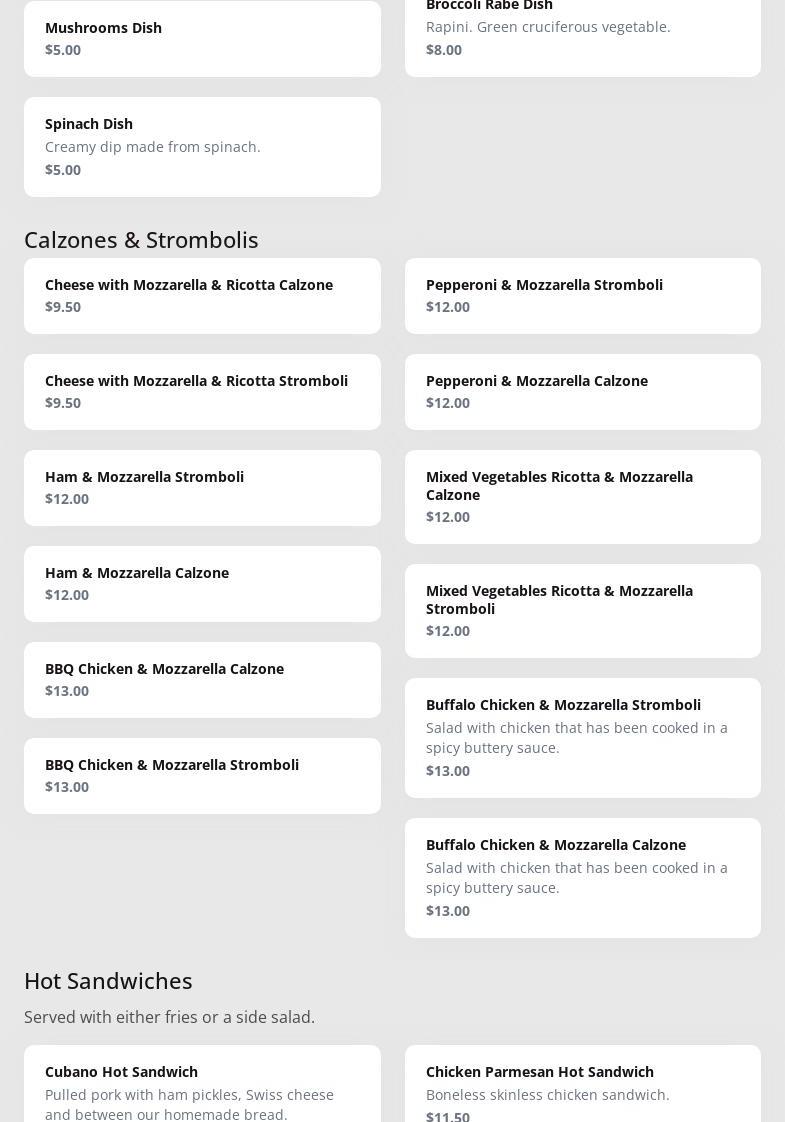785x1122 pixels.
Task: Choose Broccoli Rabe Dish card
Action: [582, 30]
